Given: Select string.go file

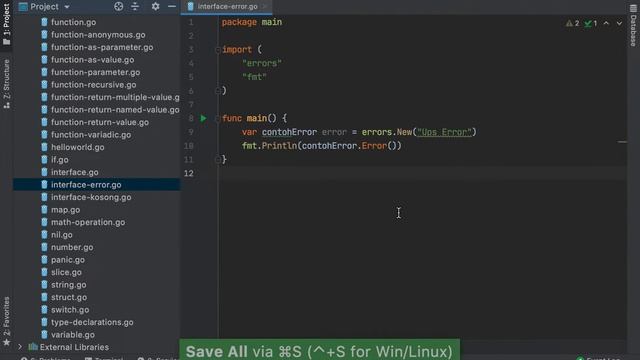Looking at the screenshot, I should [x=69, y=285].
